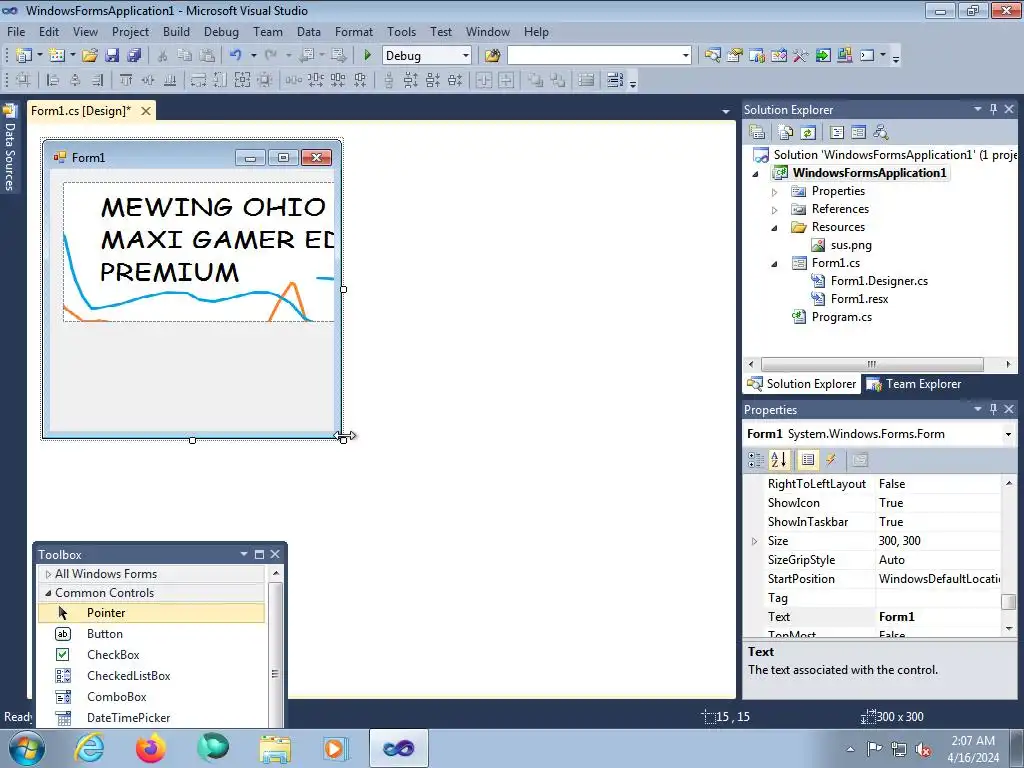Open the Debug configuration dropdown

(x=466, y=56)
